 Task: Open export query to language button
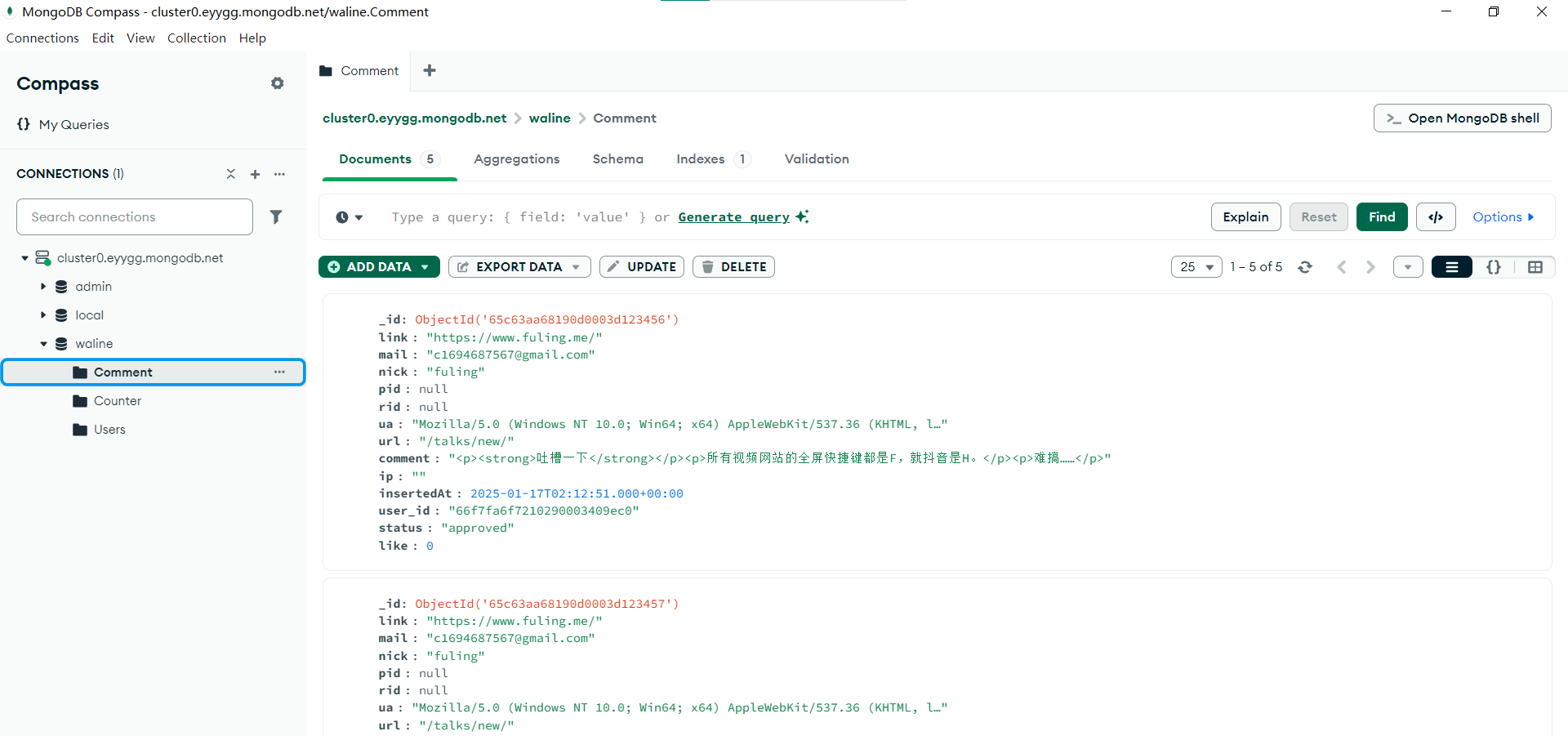[1436, 217]
